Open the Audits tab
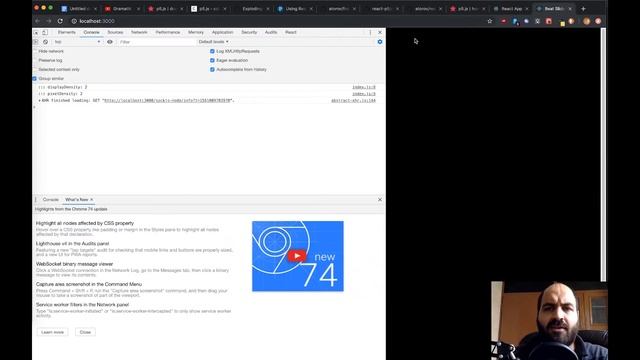 tap(271, 32)
